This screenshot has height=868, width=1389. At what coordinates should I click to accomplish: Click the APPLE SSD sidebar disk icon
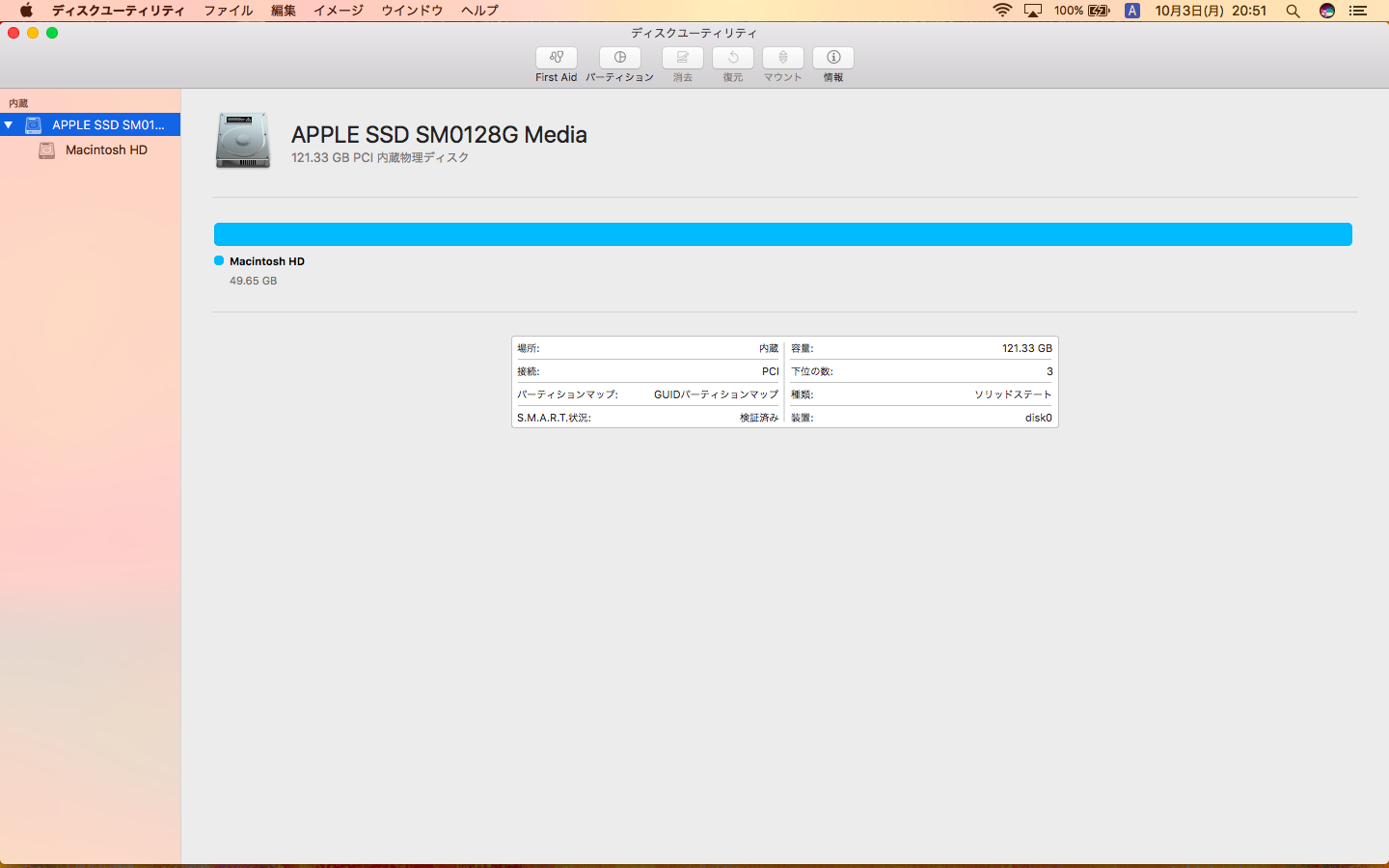[34, 124]
